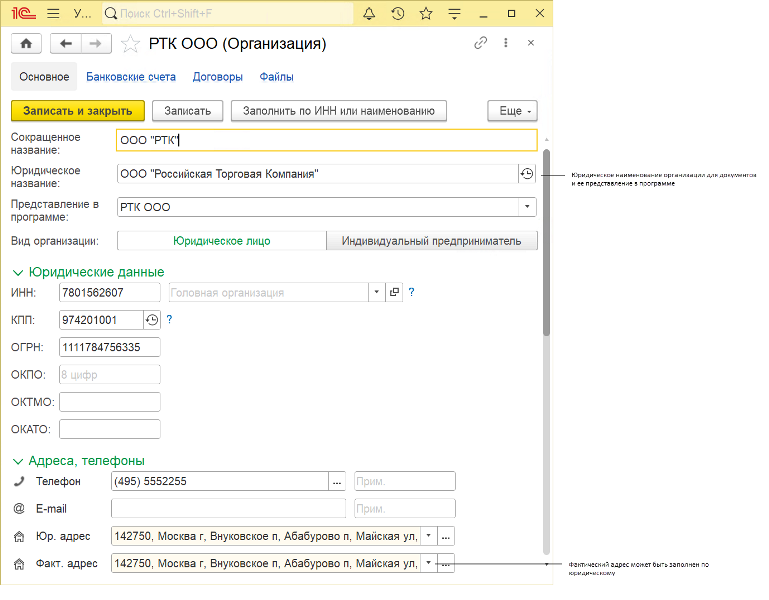Click the phone handset icon
Viewport: 769px width, 600px height.
coord(19,481)
